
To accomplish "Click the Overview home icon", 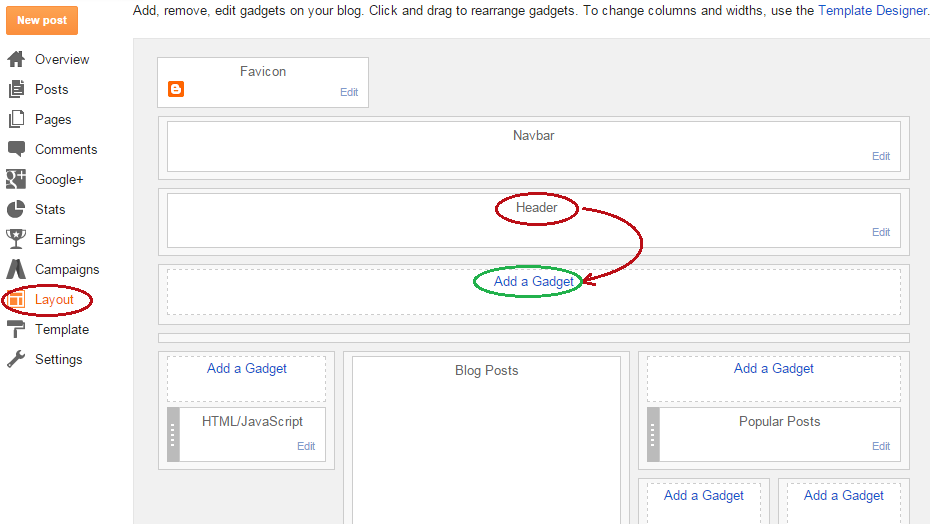I will pos(16,59).
